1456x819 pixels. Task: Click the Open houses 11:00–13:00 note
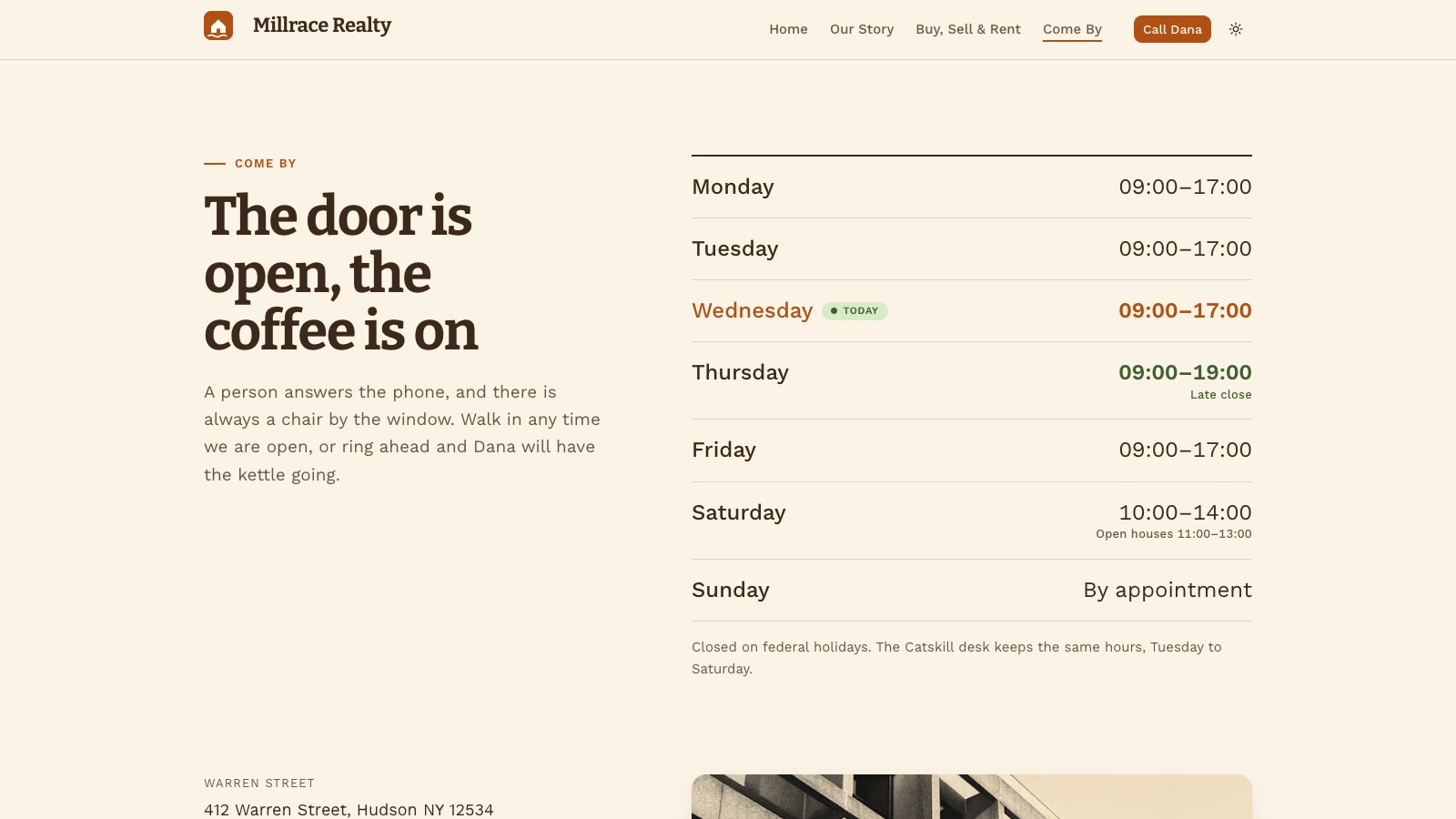coord(1174,534)
